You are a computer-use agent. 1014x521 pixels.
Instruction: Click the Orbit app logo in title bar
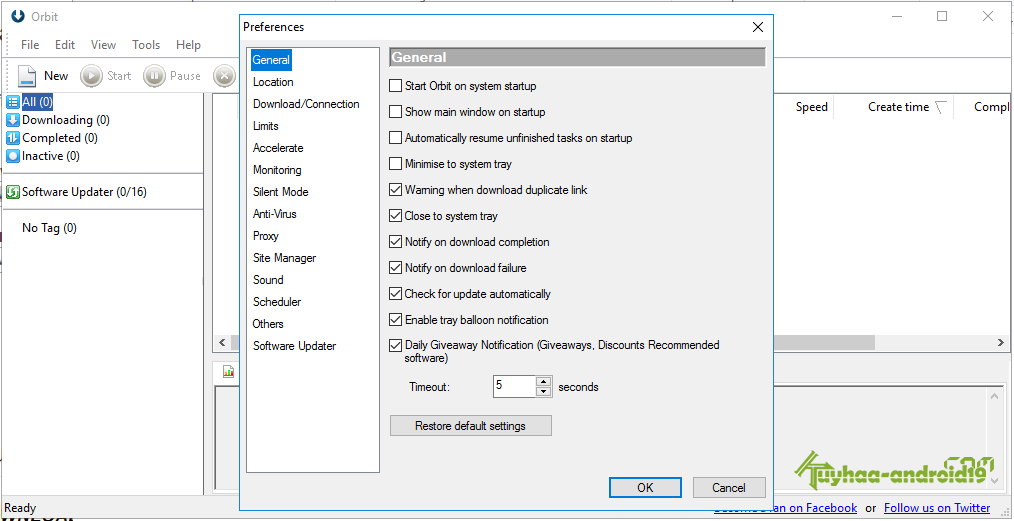[19, 16]
